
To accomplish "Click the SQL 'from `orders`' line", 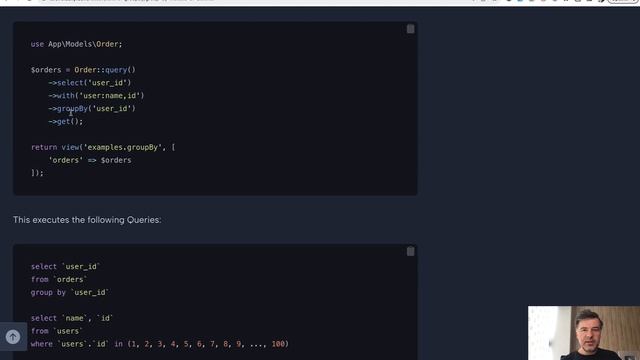I will click(x=59, y=280).
